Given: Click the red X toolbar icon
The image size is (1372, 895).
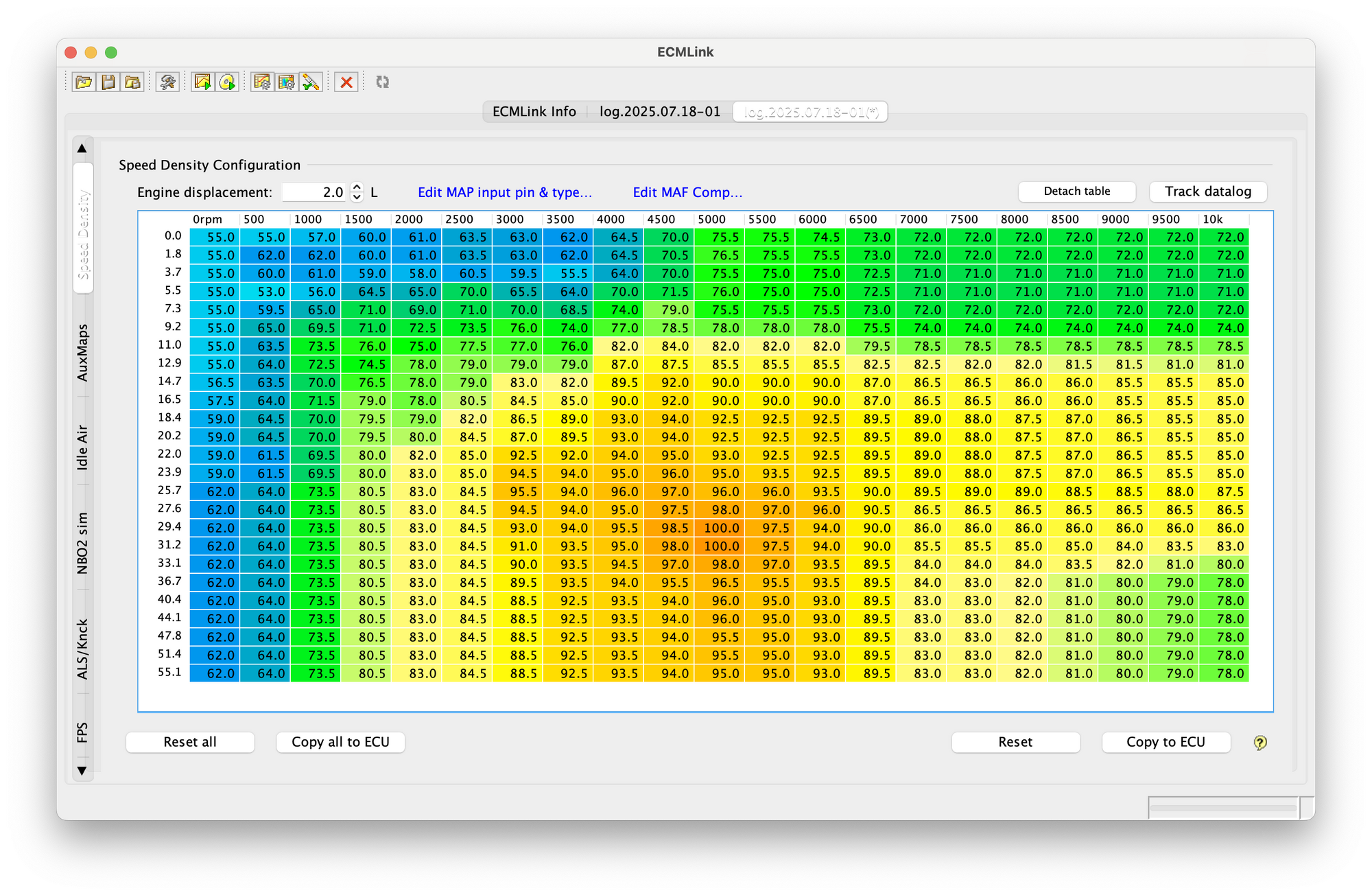Looking at the screenshot, I should coord(346,82).
